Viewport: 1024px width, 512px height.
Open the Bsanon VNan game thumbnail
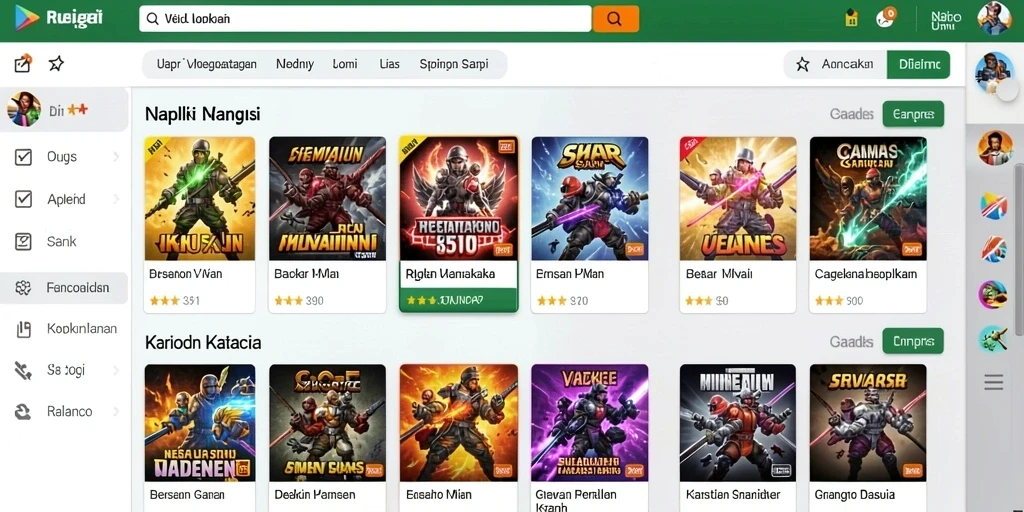(200, 199)
